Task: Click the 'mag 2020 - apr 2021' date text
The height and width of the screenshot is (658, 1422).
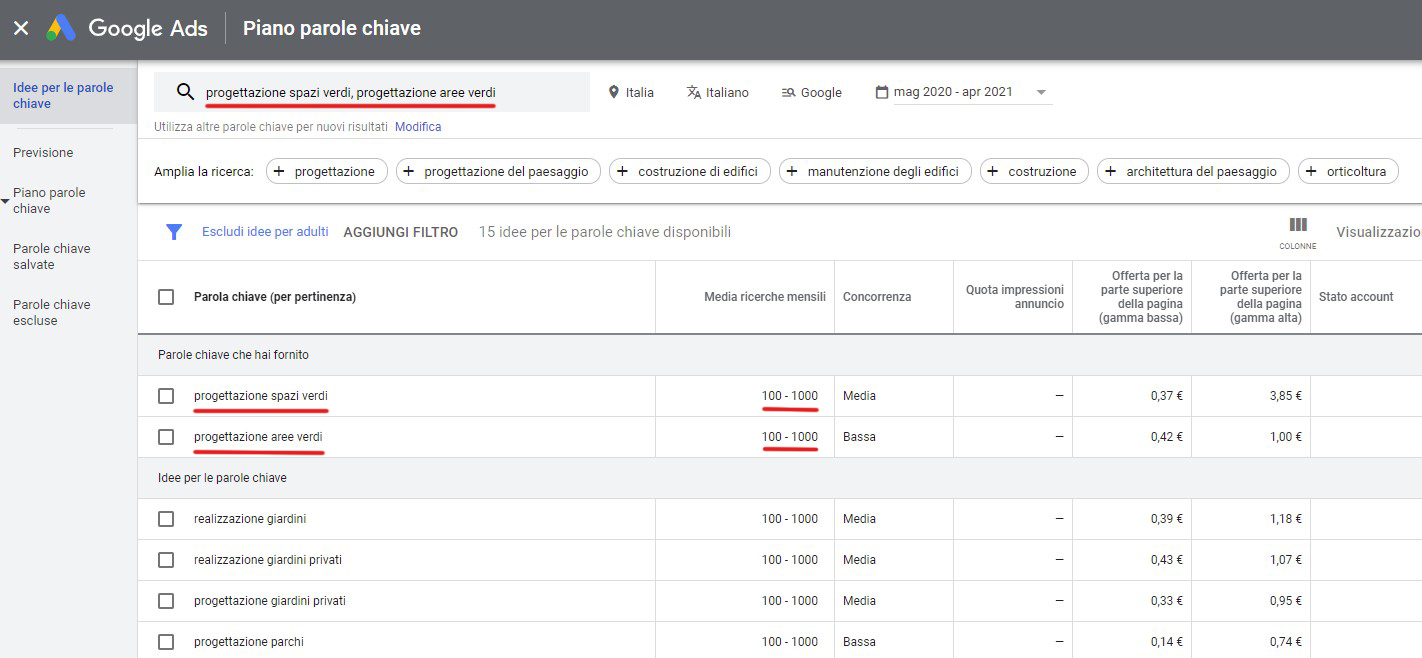Action: point(953,92)
